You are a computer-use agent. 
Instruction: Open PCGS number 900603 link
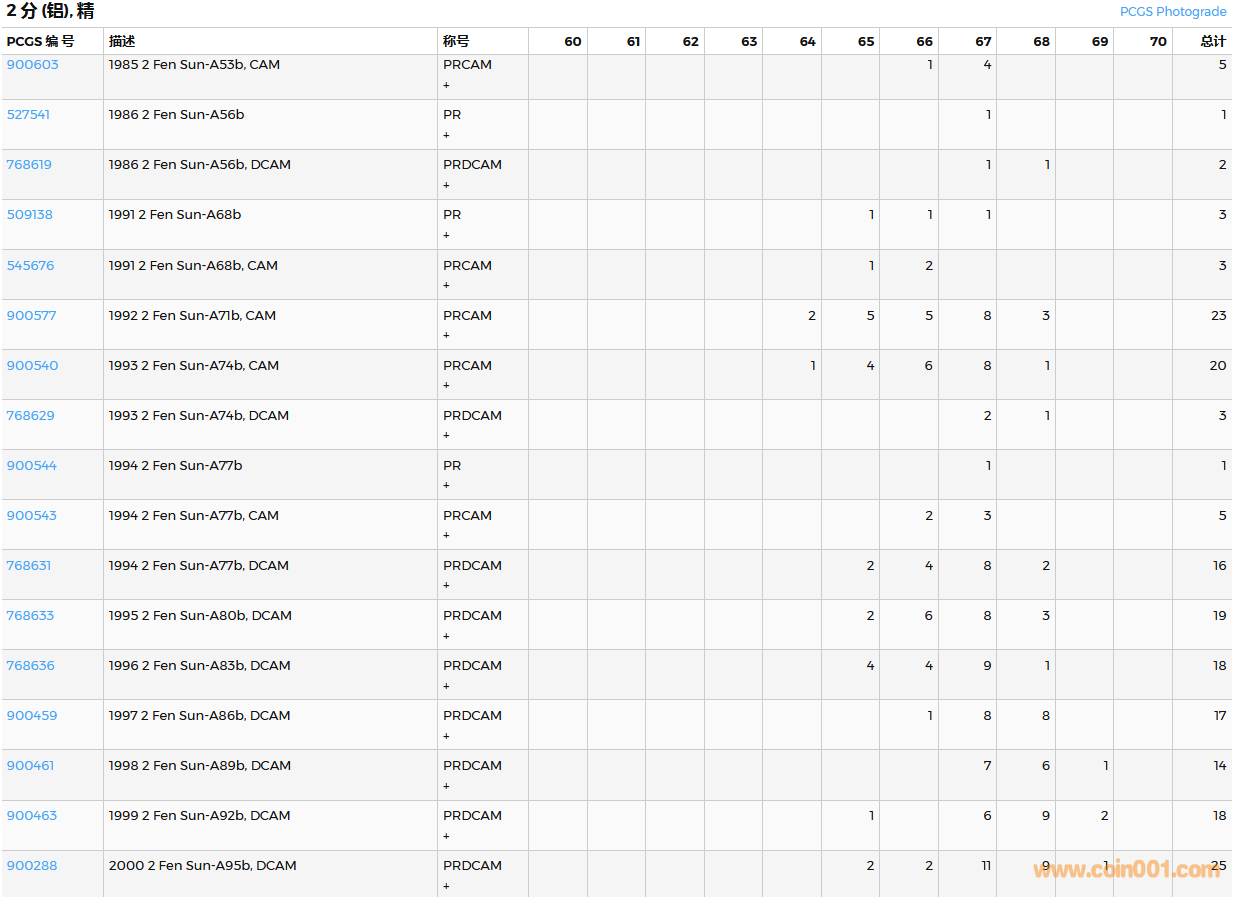tap(33, 65)
